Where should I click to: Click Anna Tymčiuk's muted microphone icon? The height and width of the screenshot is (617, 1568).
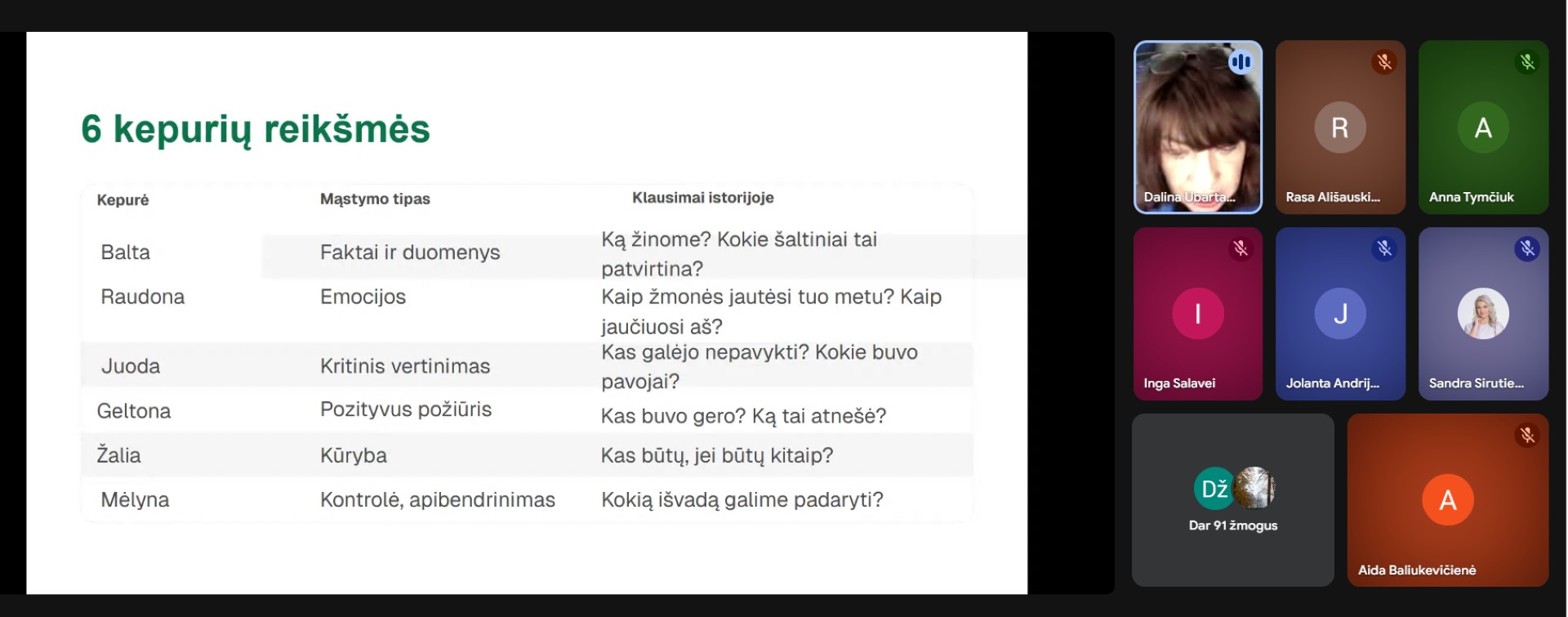pyautogui.click(x=1527, y=62)
